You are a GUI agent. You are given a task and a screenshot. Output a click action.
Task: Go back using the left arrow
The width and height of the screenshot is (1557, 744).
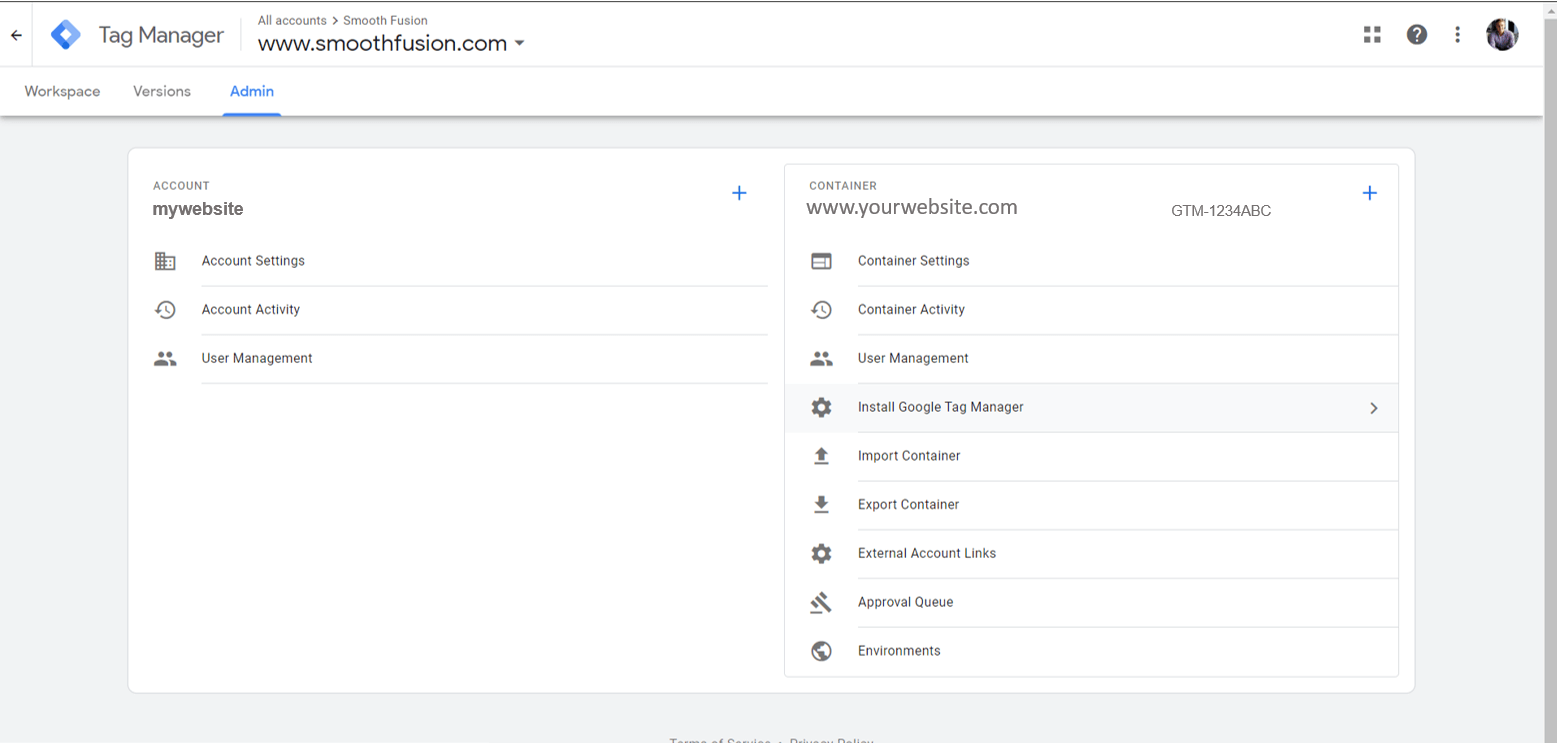[16, 35]
